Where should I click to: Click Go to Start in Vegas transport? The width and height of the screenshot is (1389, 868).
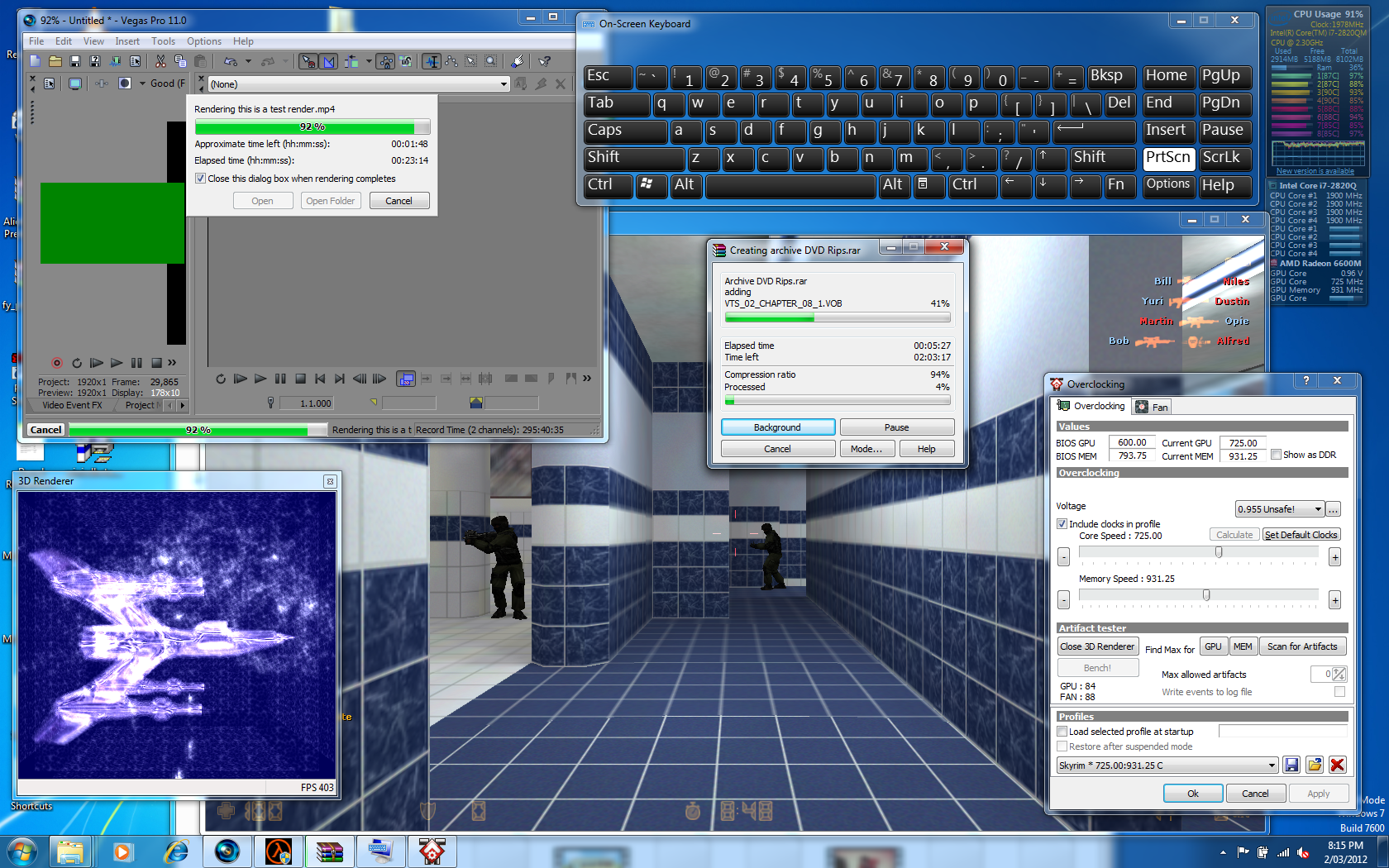320,379
